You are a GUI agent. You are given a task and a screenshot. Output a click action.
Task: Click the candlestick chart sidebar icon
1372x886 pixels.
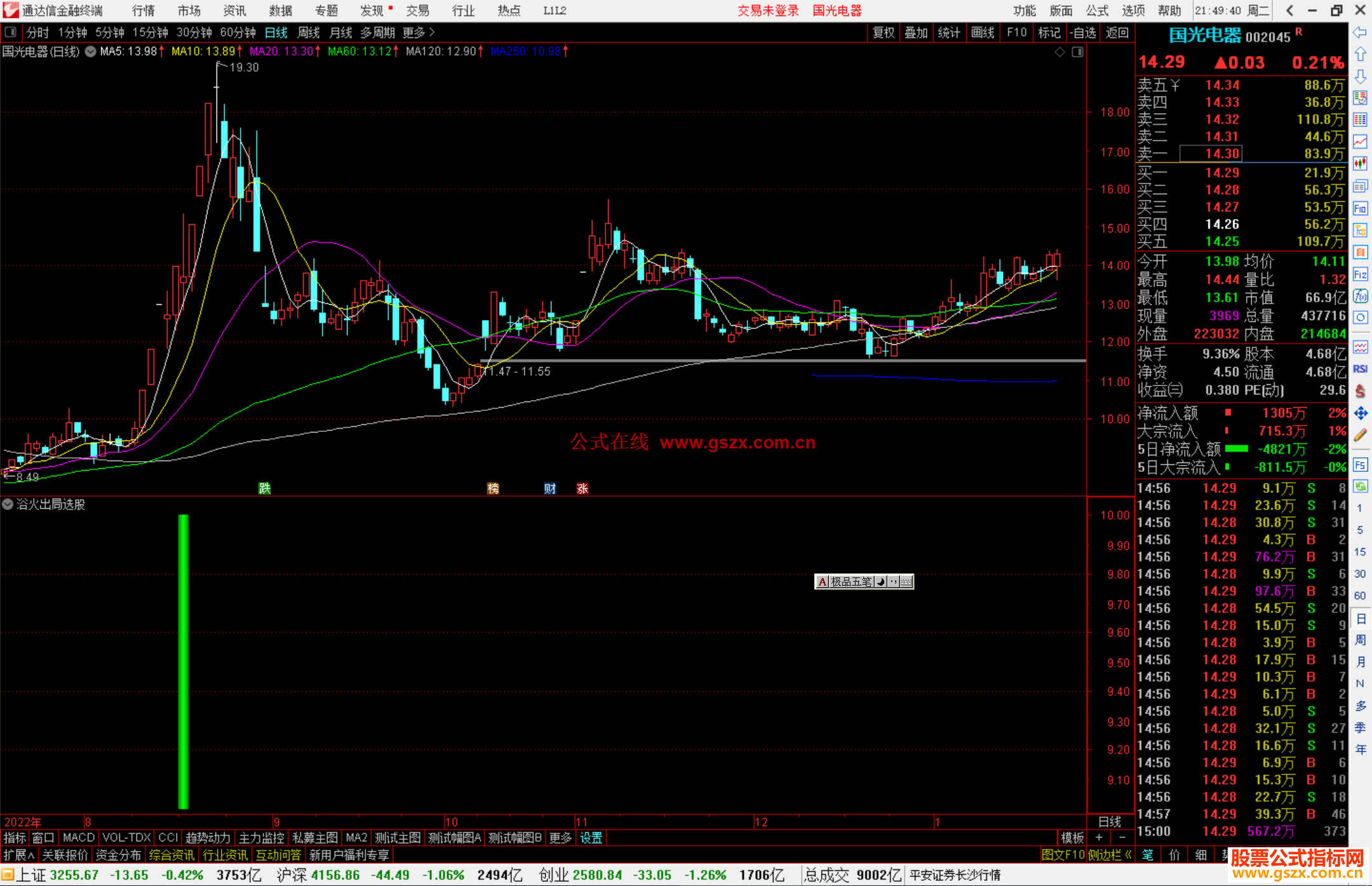[1360, 164]
